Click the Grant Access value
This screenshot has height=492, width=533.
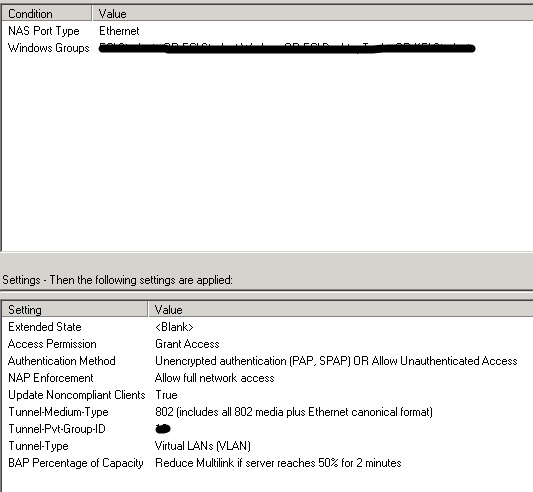point(187,344)
